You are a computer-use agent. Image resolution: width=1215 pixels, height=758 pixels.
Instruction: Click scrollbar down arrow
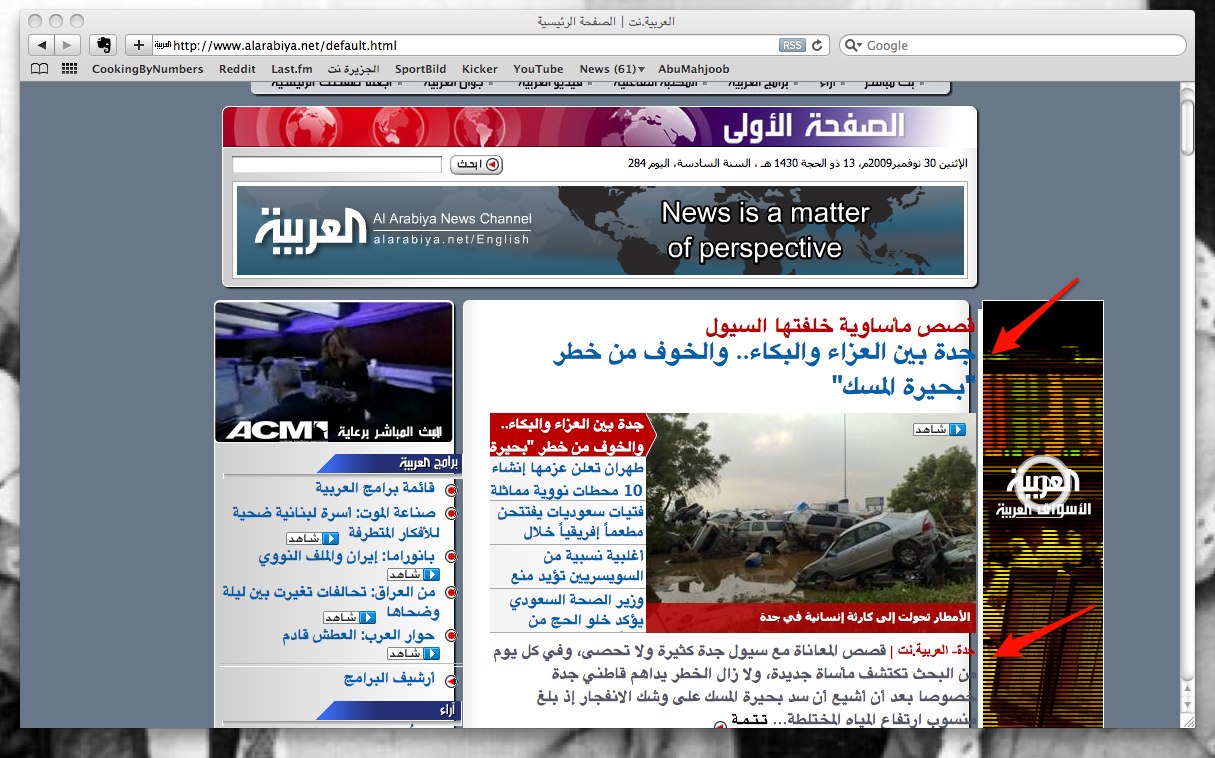tap(1187, 705)
